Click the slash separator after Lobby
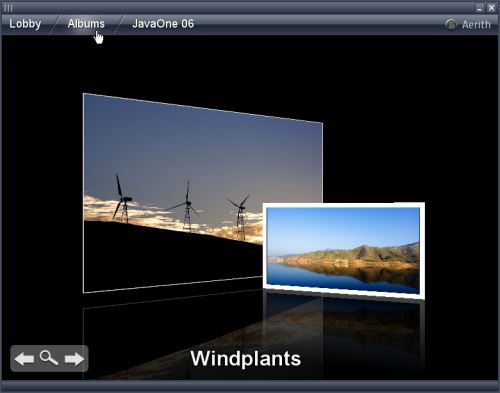The height and width of the screenshot is (393, 500). (x=55, y=24)
